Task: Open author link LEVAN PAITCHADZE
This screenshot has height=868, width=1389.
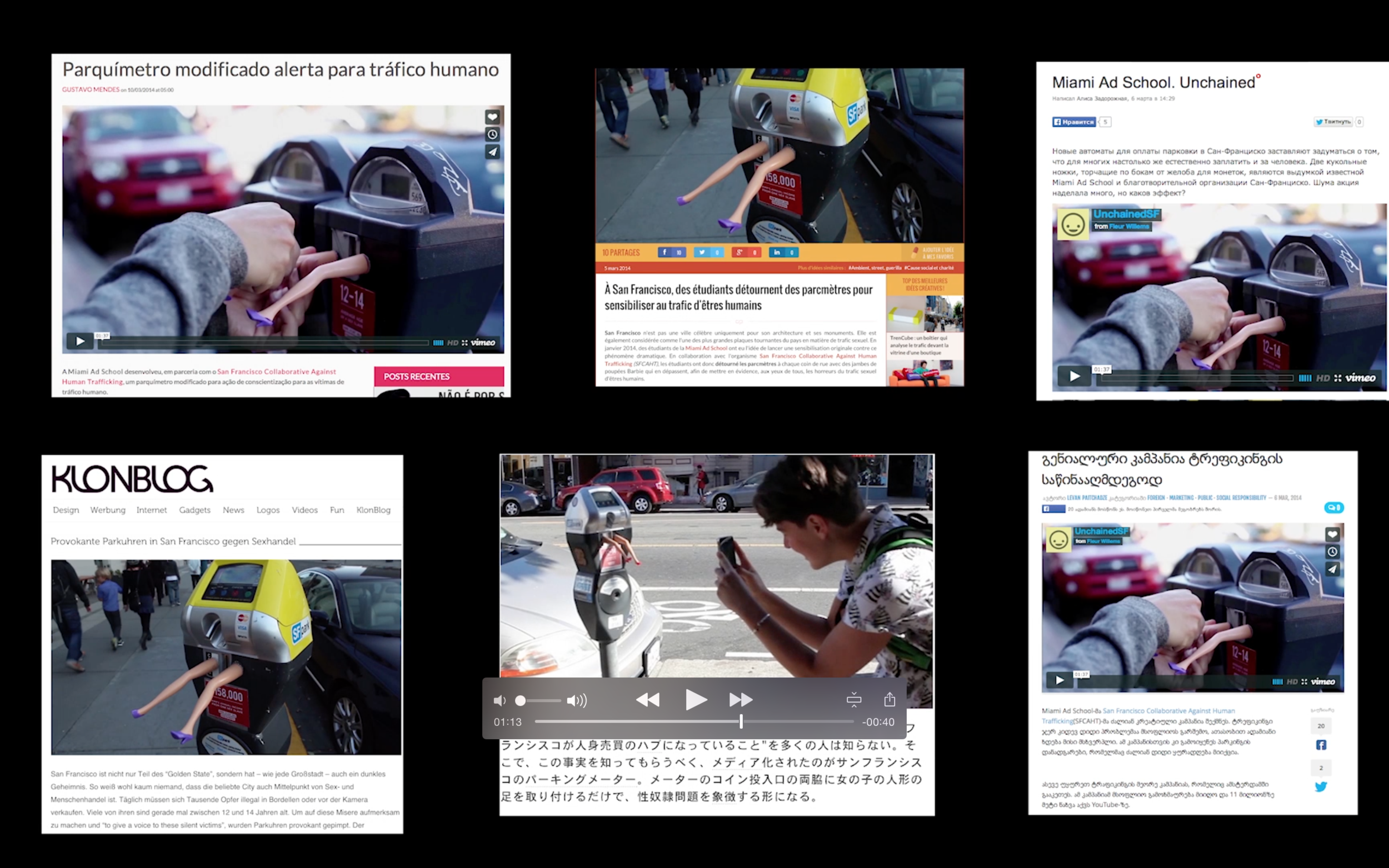Action: click(x=1087, y=498)
